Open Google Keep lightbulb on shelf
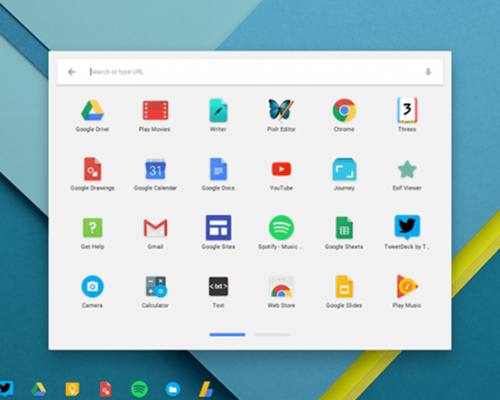Image resolution: width=500 pixels, height=400 pixels. [72, 389]
